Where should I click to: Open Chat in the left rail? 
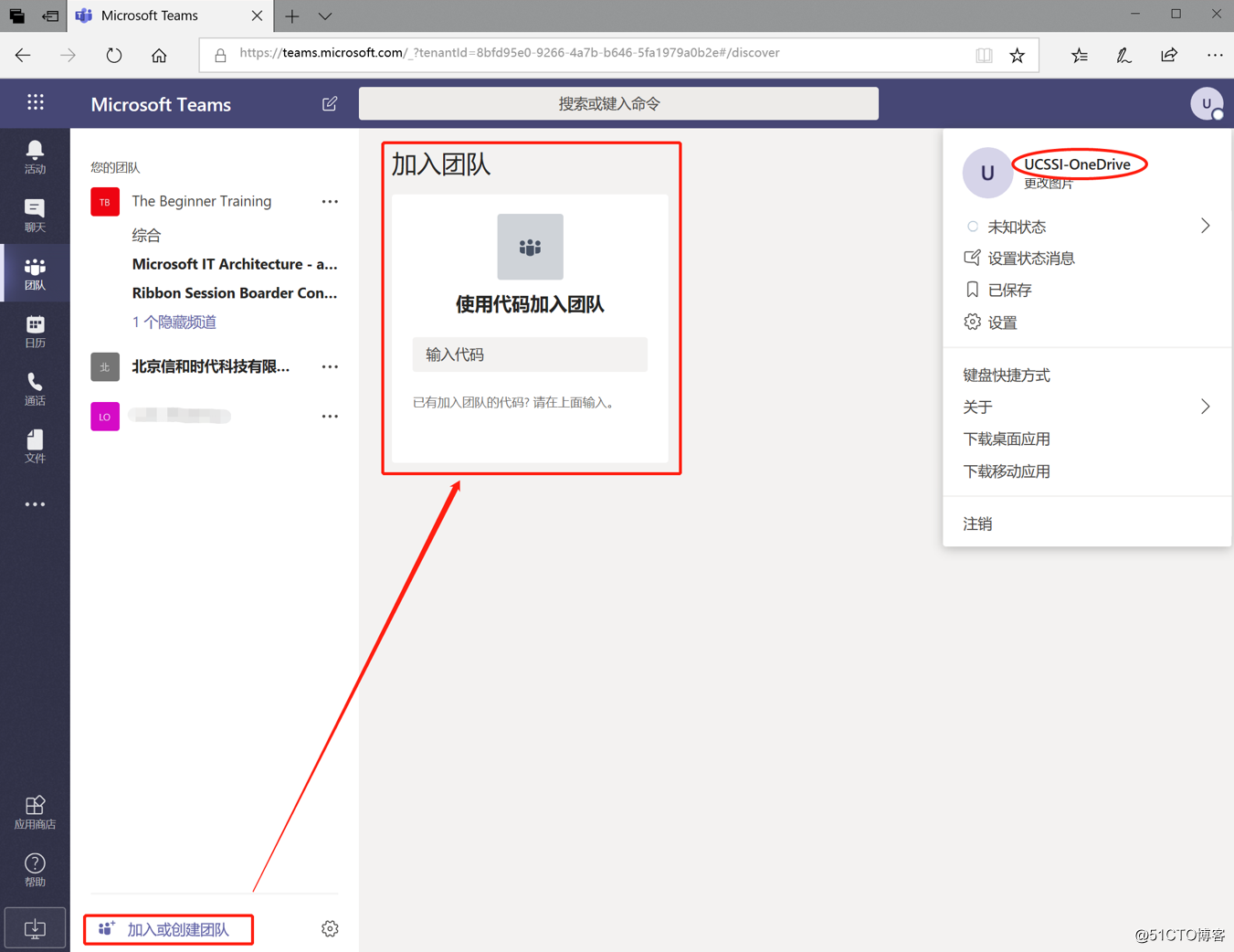pyautogui.click(x=35, y=216)
